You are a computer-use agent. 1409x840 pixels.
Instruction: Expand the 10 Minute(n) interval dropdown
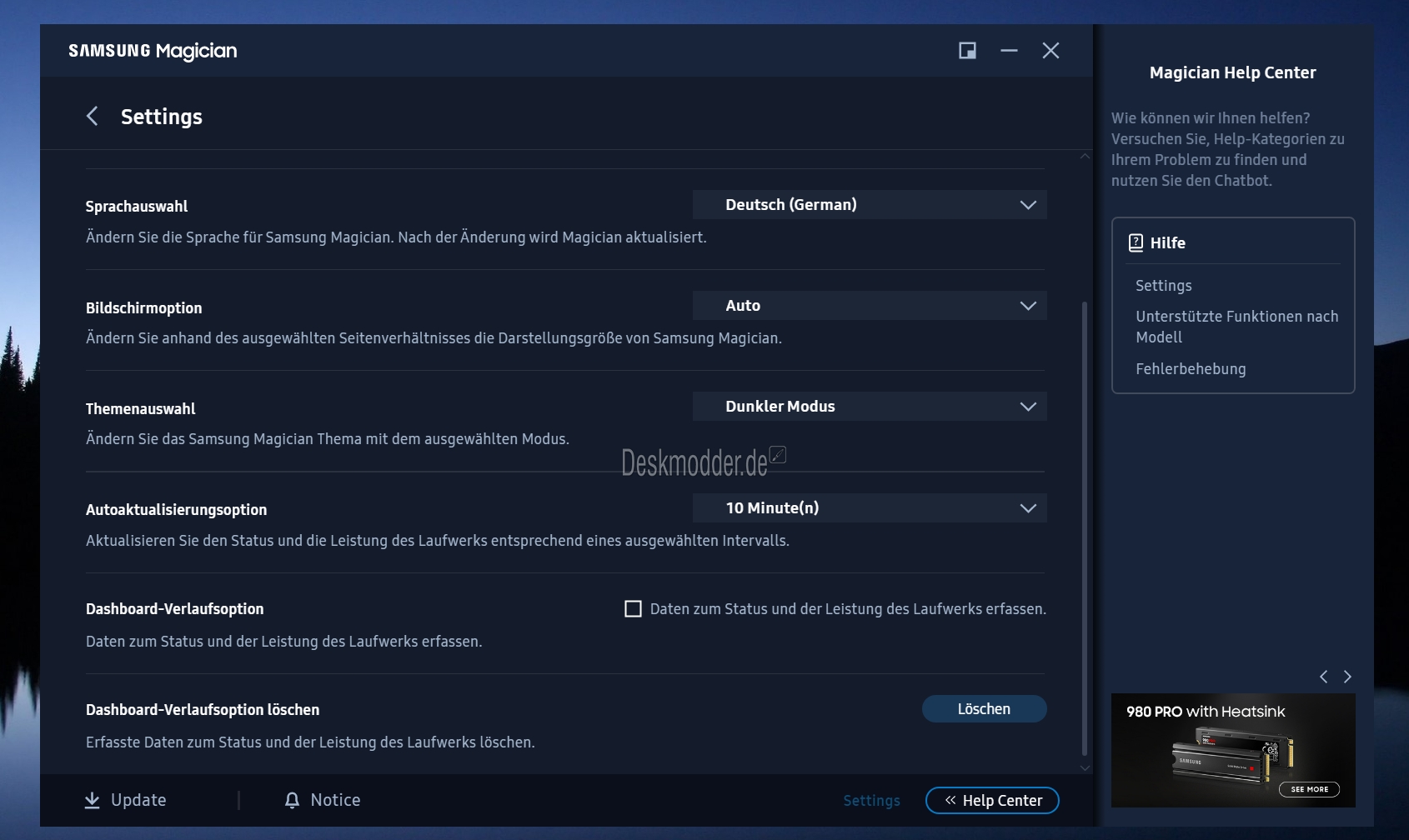click(870, 508)
